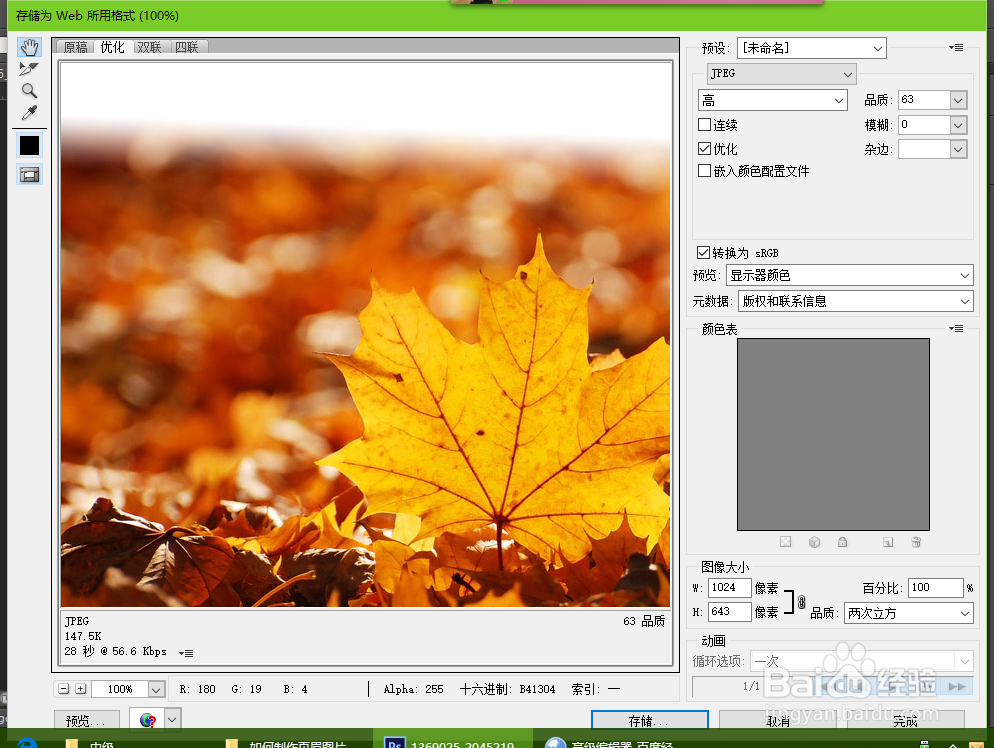The image size is (994, 748).
Task: Click the gray color table area
Action: (833, 434)
